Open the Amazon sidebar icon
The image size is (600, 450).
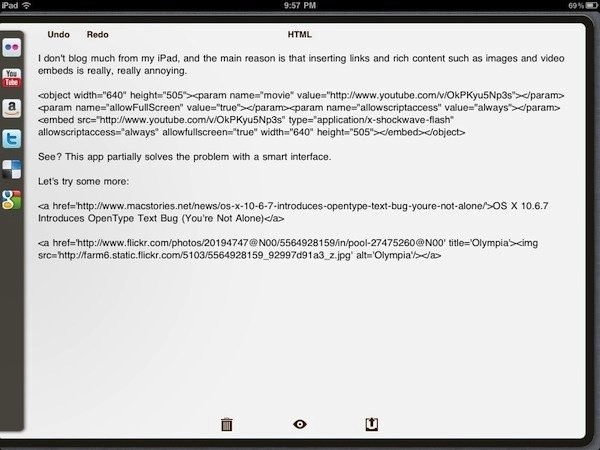point(12,109)
